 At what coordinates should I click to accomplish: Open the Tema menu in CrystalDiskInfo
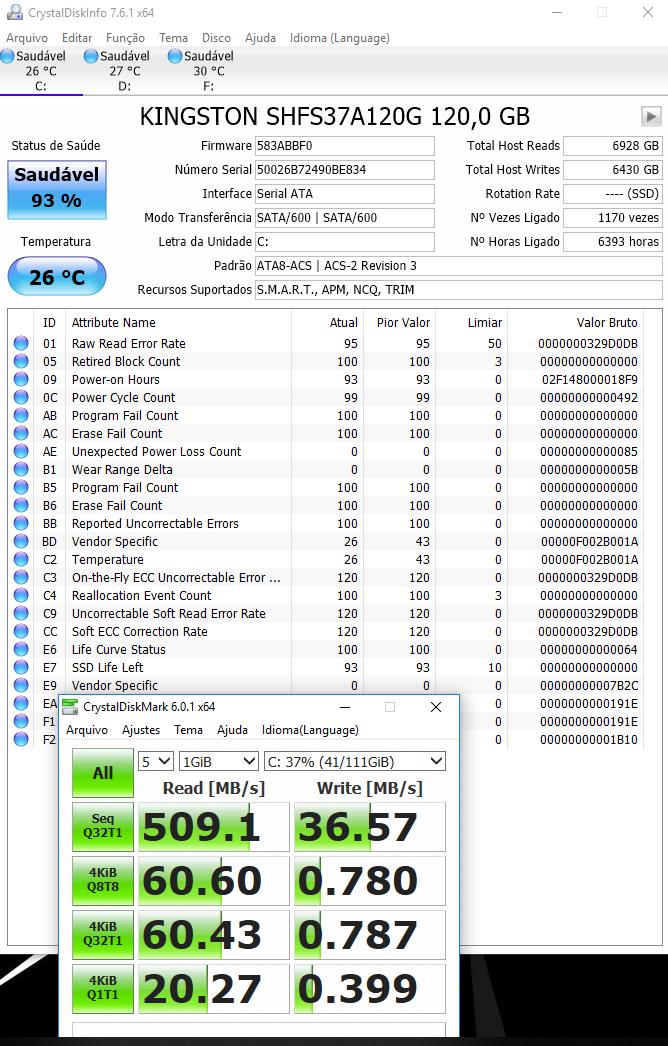point(173,38)
